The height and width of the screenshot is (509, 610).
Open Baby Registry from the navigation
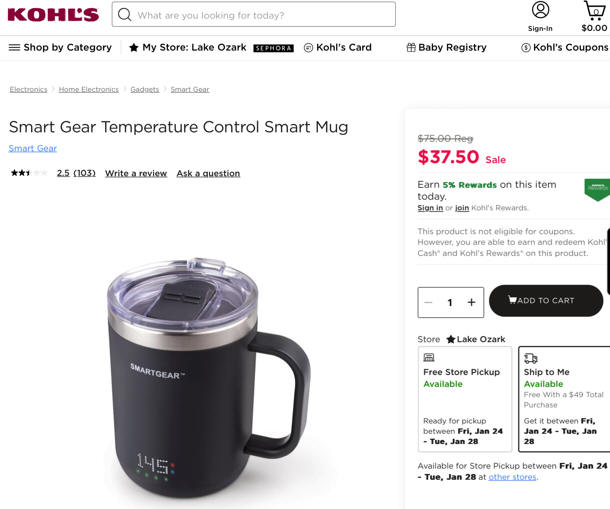pyautogui.click(x=446, y=47)
